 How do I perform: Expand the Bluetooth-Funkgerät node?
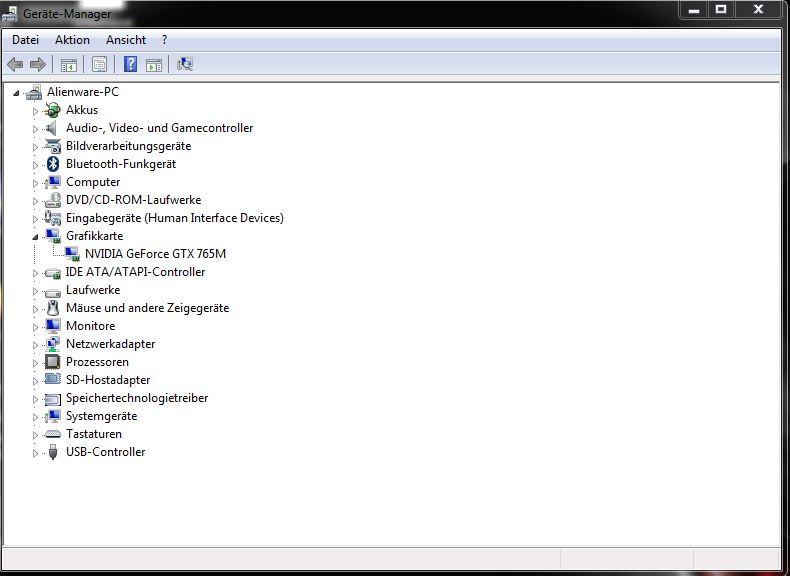point(35,165)
